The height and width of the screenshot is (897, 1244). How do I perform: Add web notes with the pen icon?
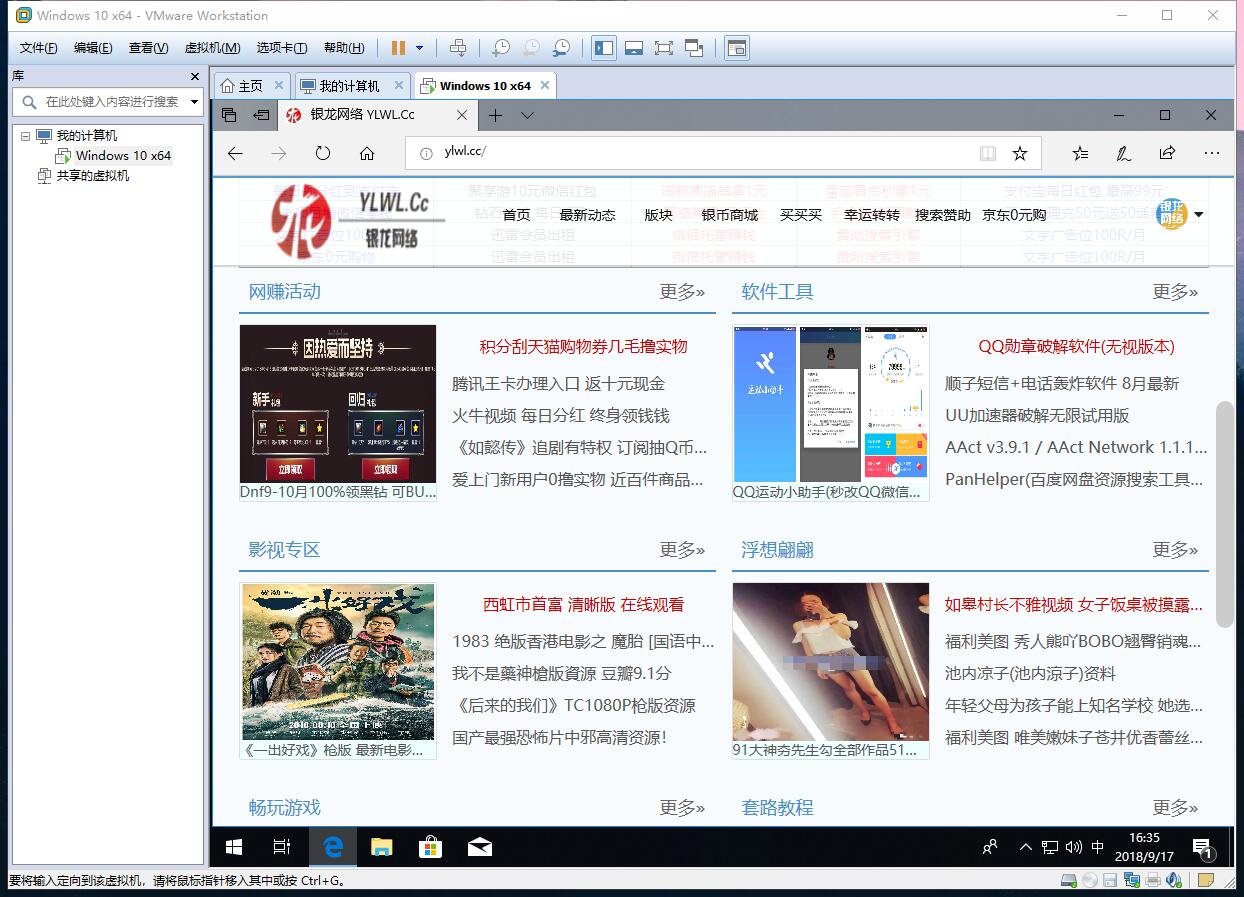[1124, 153]
